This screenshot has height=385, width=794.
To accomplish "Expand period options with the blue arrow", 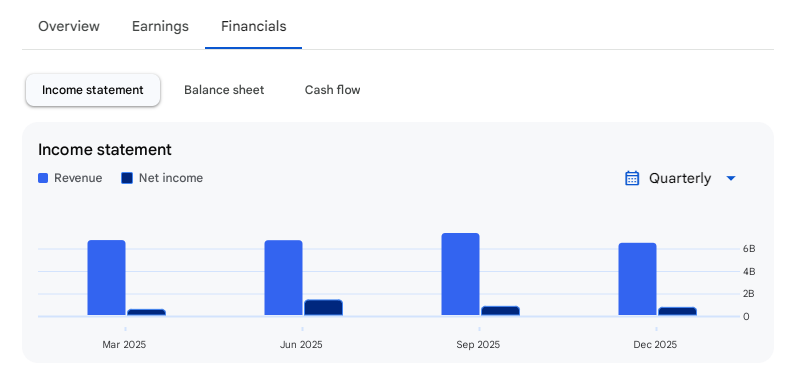I will click(731, 178).
